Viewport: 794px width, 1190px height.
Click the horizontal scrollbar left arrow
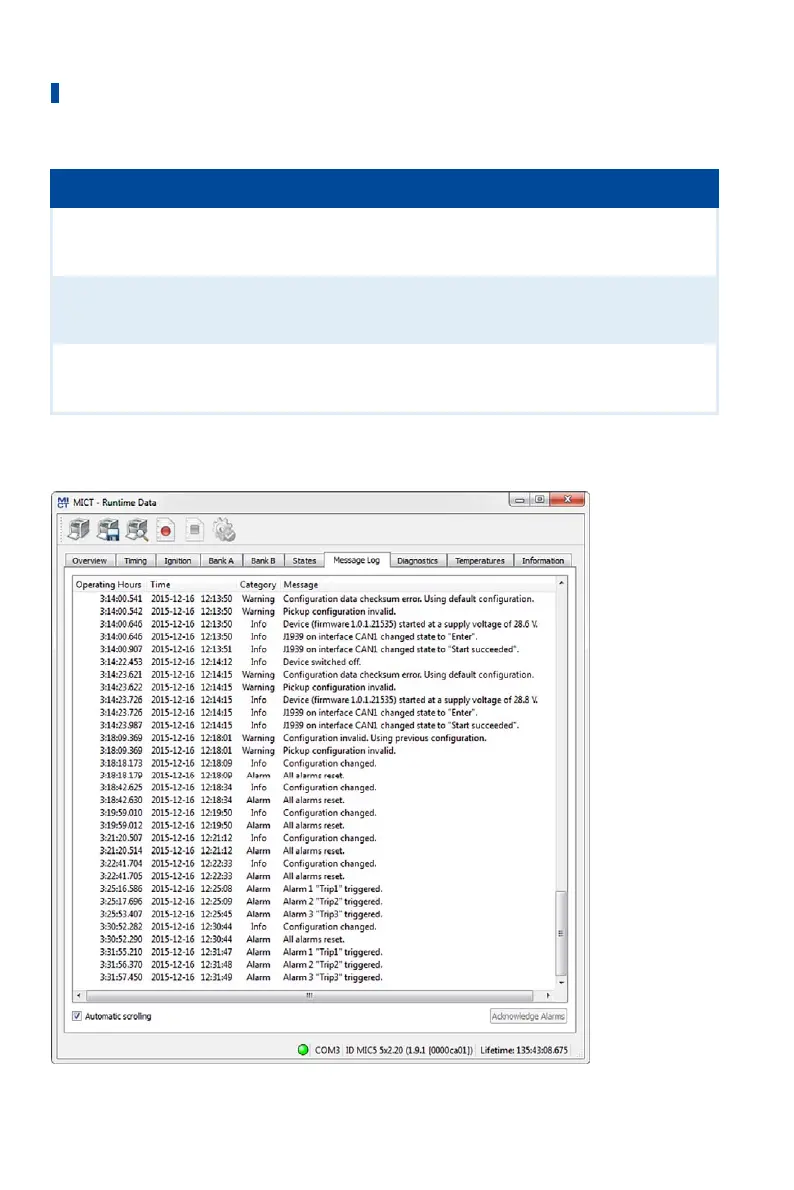(79, 995)
